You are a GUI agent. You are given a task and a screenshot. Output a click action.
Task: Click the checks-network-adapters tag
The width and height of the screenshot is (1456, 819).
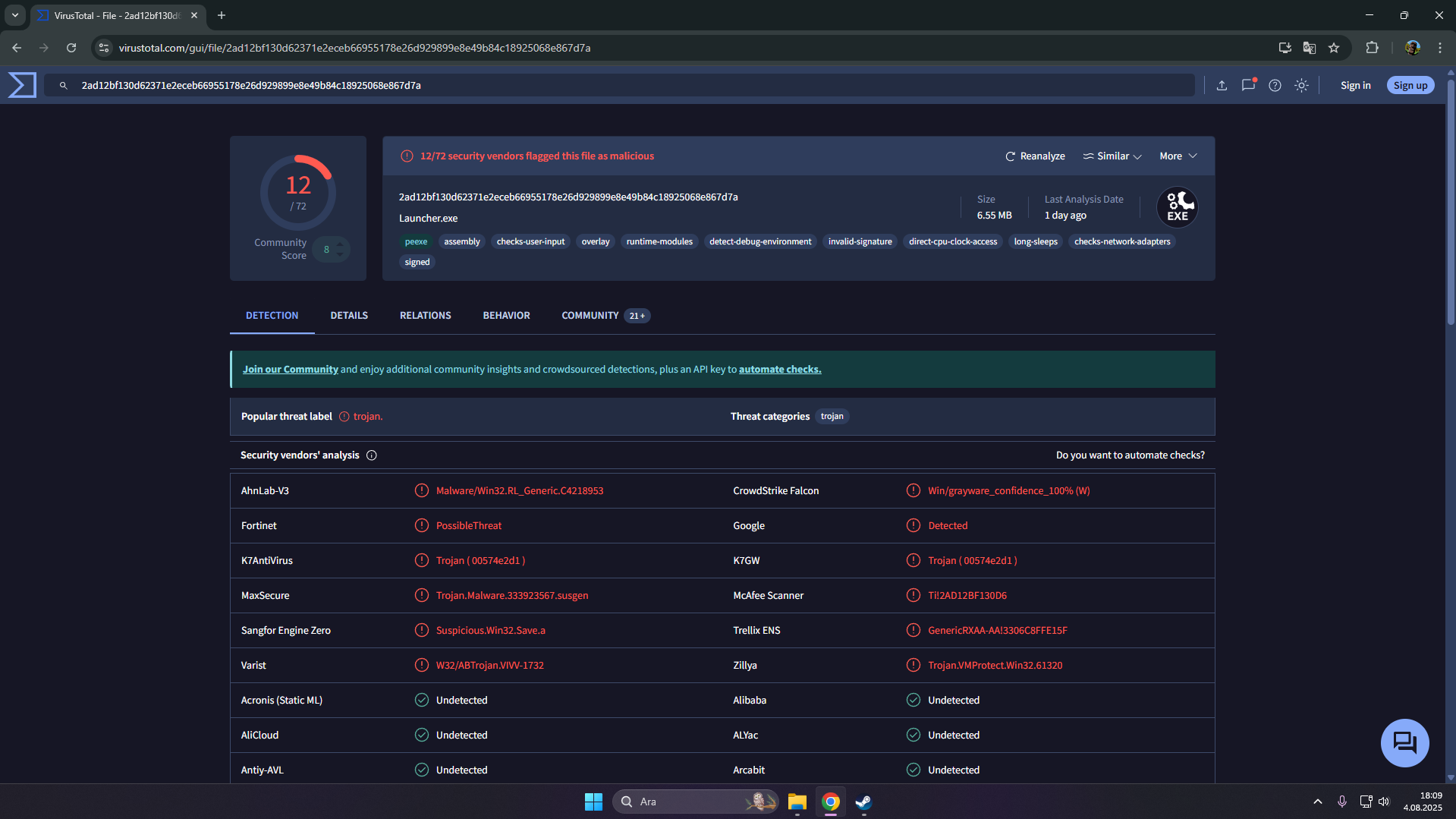coord(1122,242)
